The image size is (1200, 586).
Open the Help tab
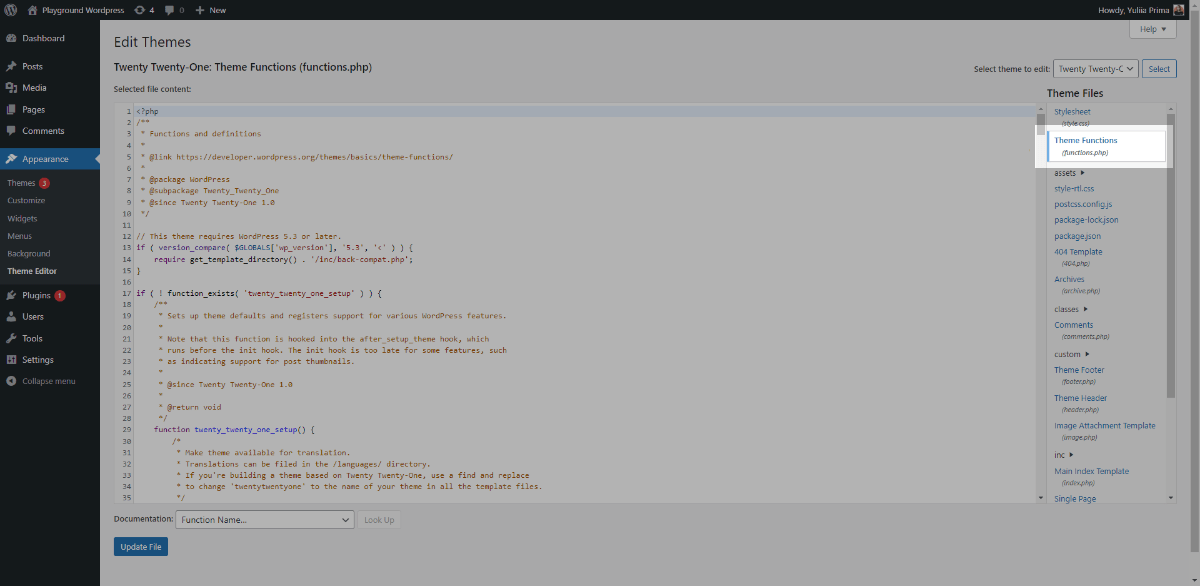(x=1159, y=29)
